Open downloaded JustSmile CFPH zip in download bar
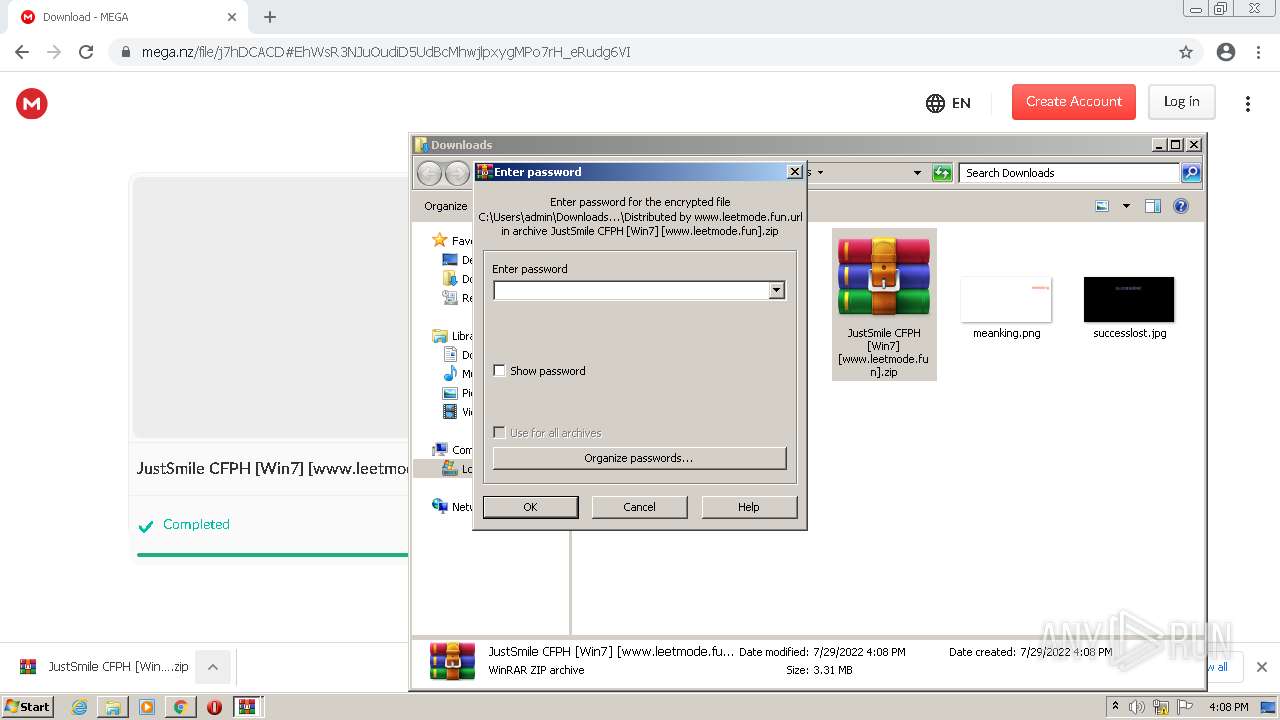This screenshot has width=1280, height=720. click(x=104, y=667)
